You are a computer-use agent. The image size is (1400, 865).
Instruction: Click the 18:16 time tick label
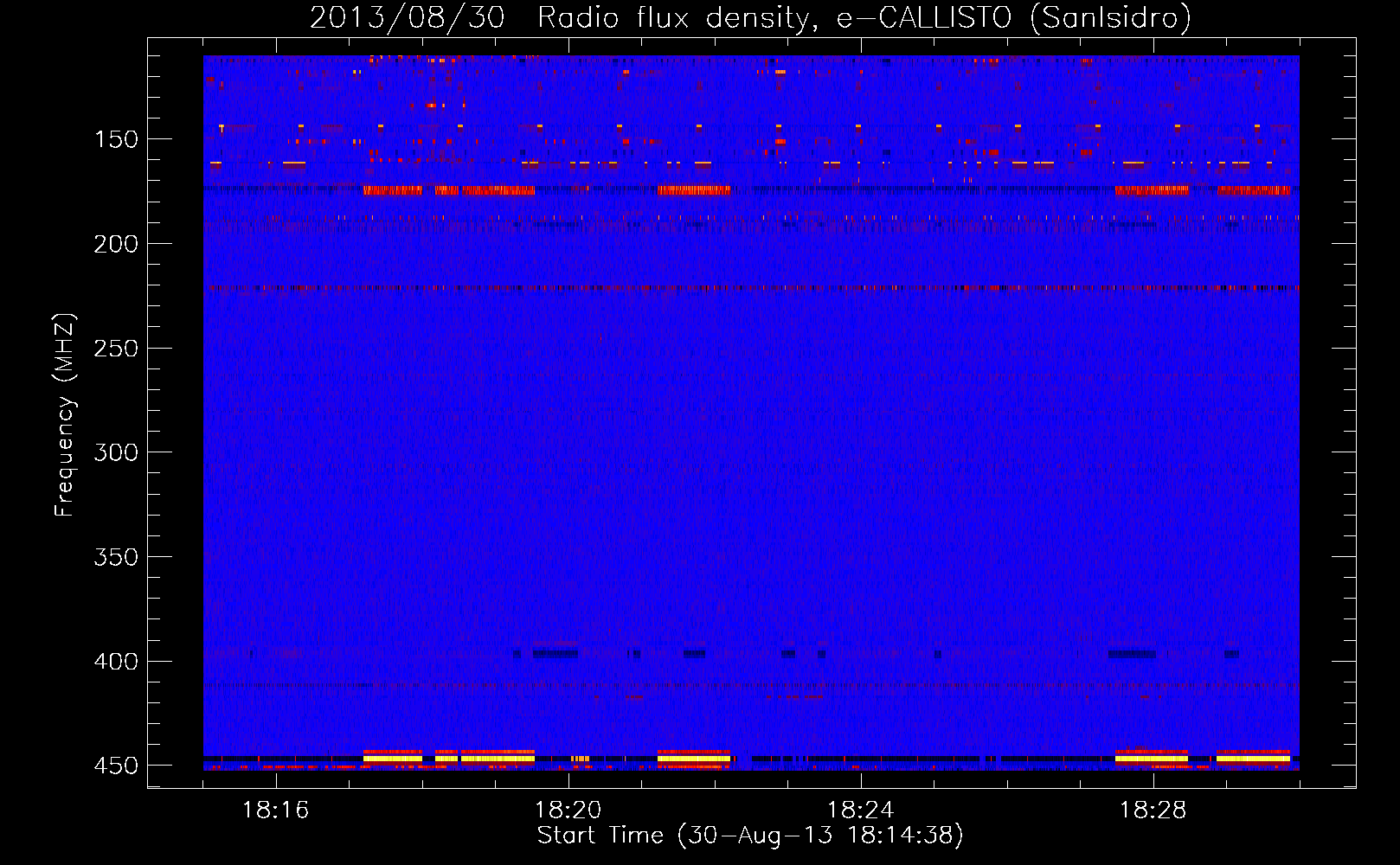click(x=276, y=811)
